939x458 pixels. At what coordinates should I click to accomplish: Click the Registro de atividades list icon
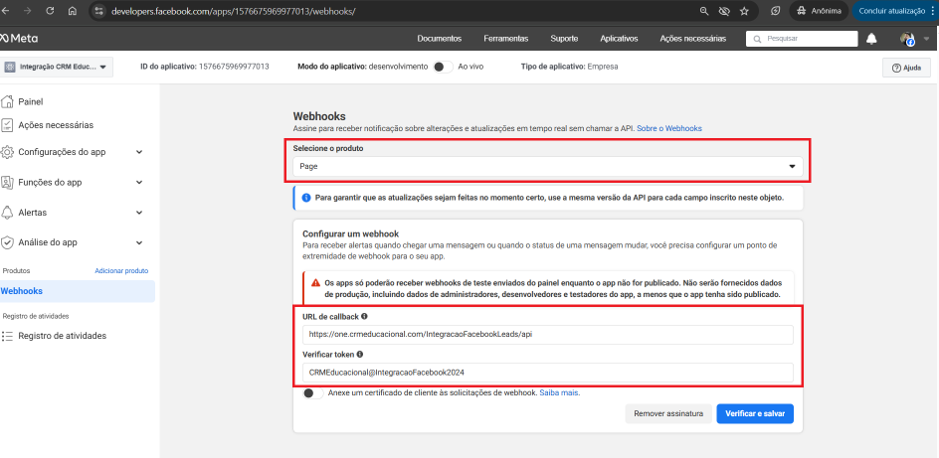tap(7, 336)
